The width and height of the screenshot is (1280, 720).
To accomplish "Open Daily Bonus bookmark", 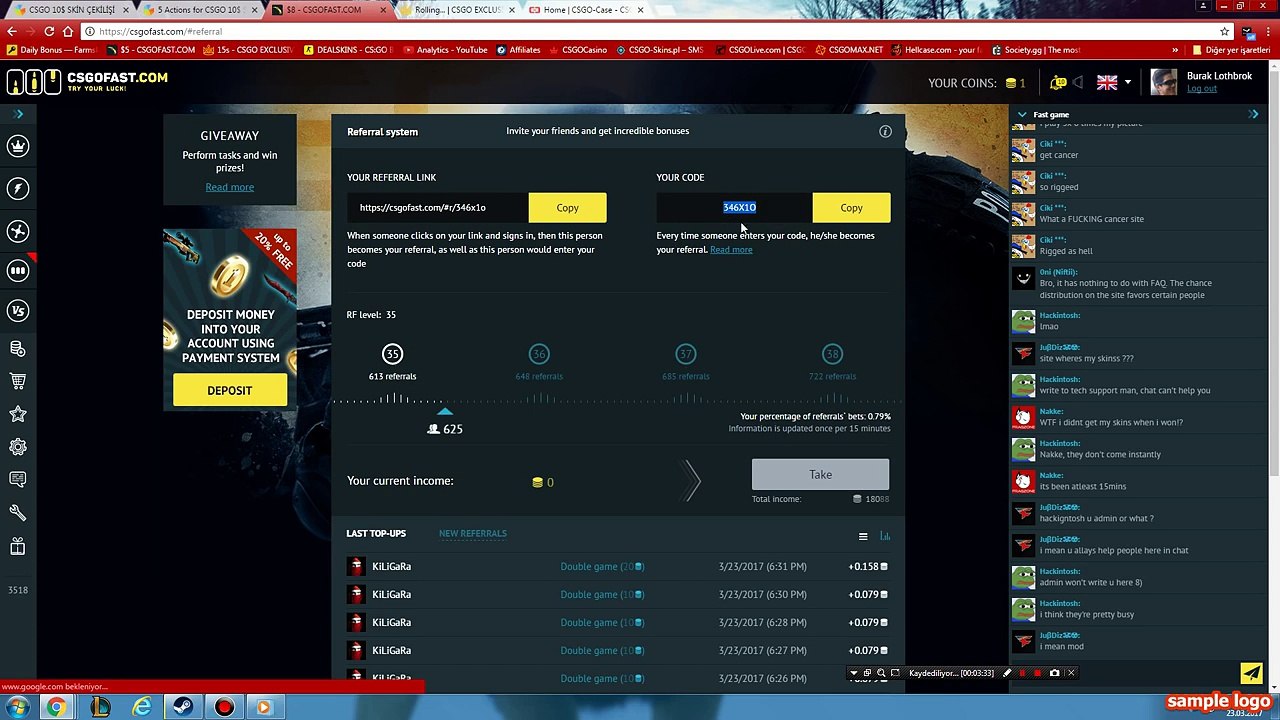I will [x=50, y=50].
